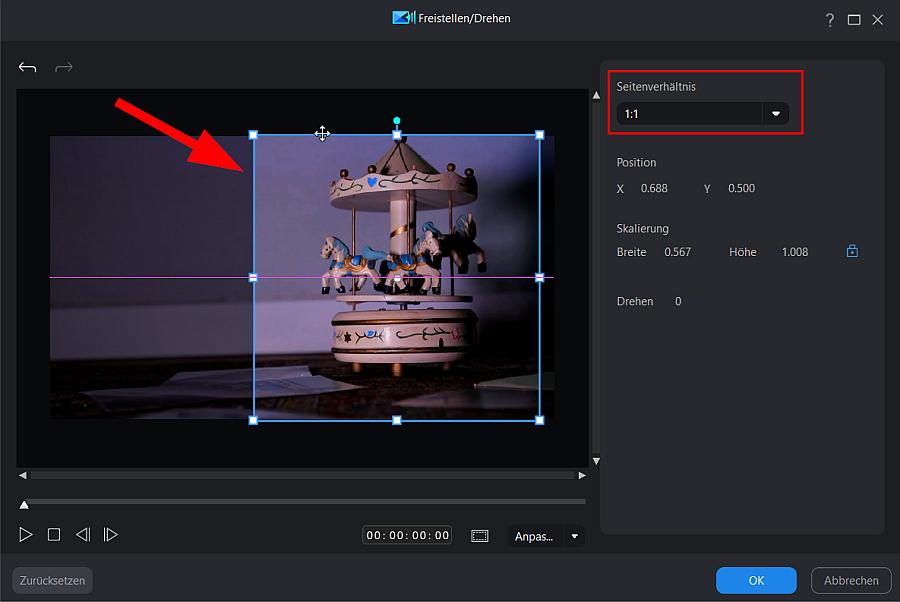Maximize the Freistellen/Drehen dialog
The image size is (900, 602).
point(854,20)
